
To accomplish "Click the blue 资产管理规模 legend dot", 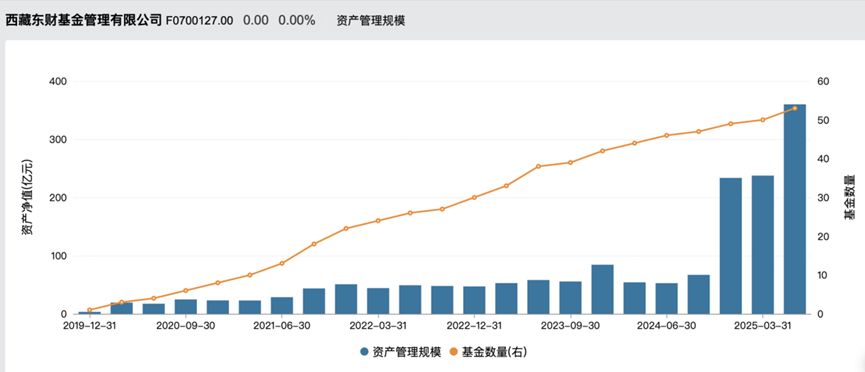I will click(x=364, y=352).
